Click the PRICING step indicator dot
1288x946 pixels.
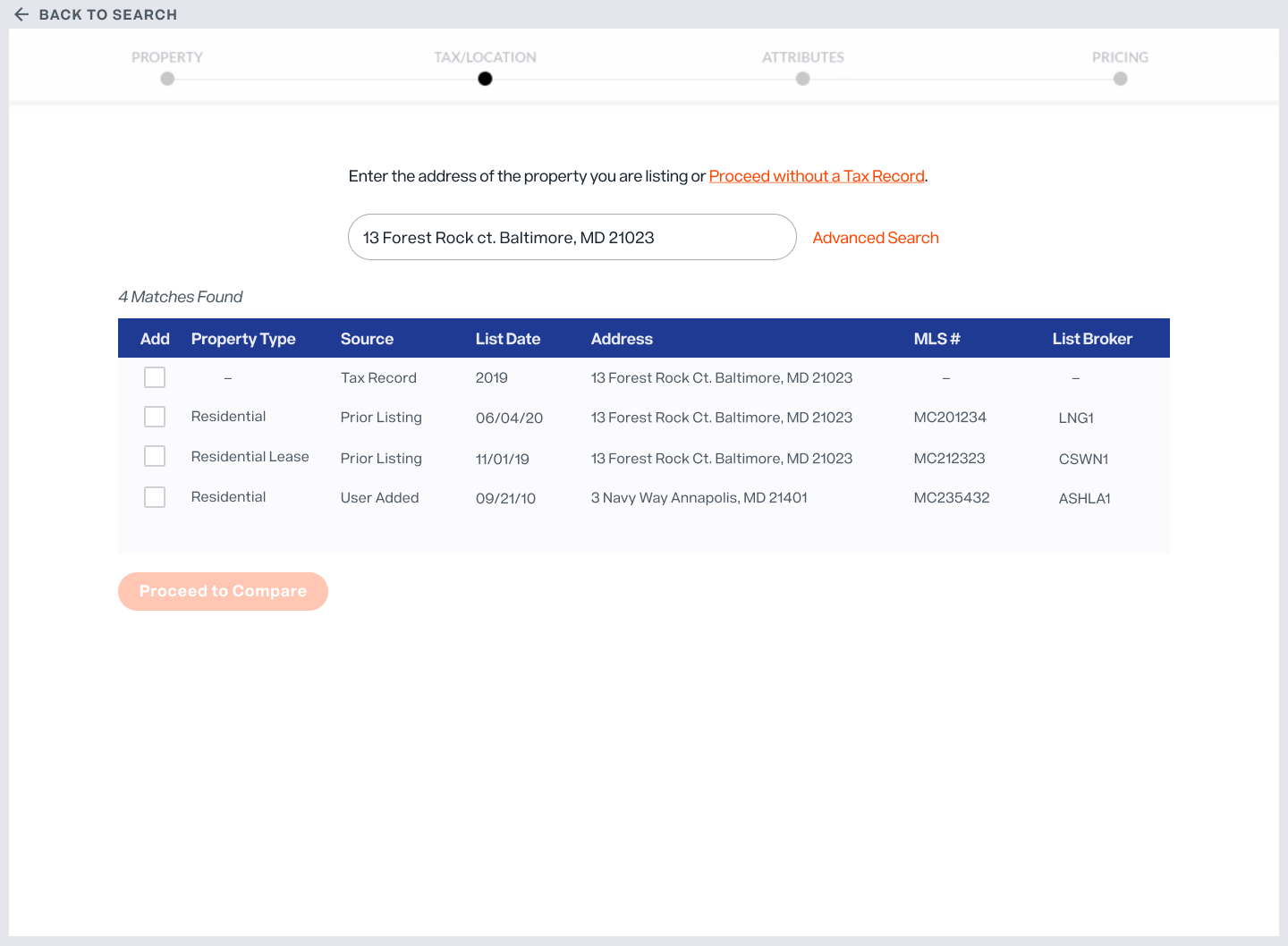(1120, 78)
